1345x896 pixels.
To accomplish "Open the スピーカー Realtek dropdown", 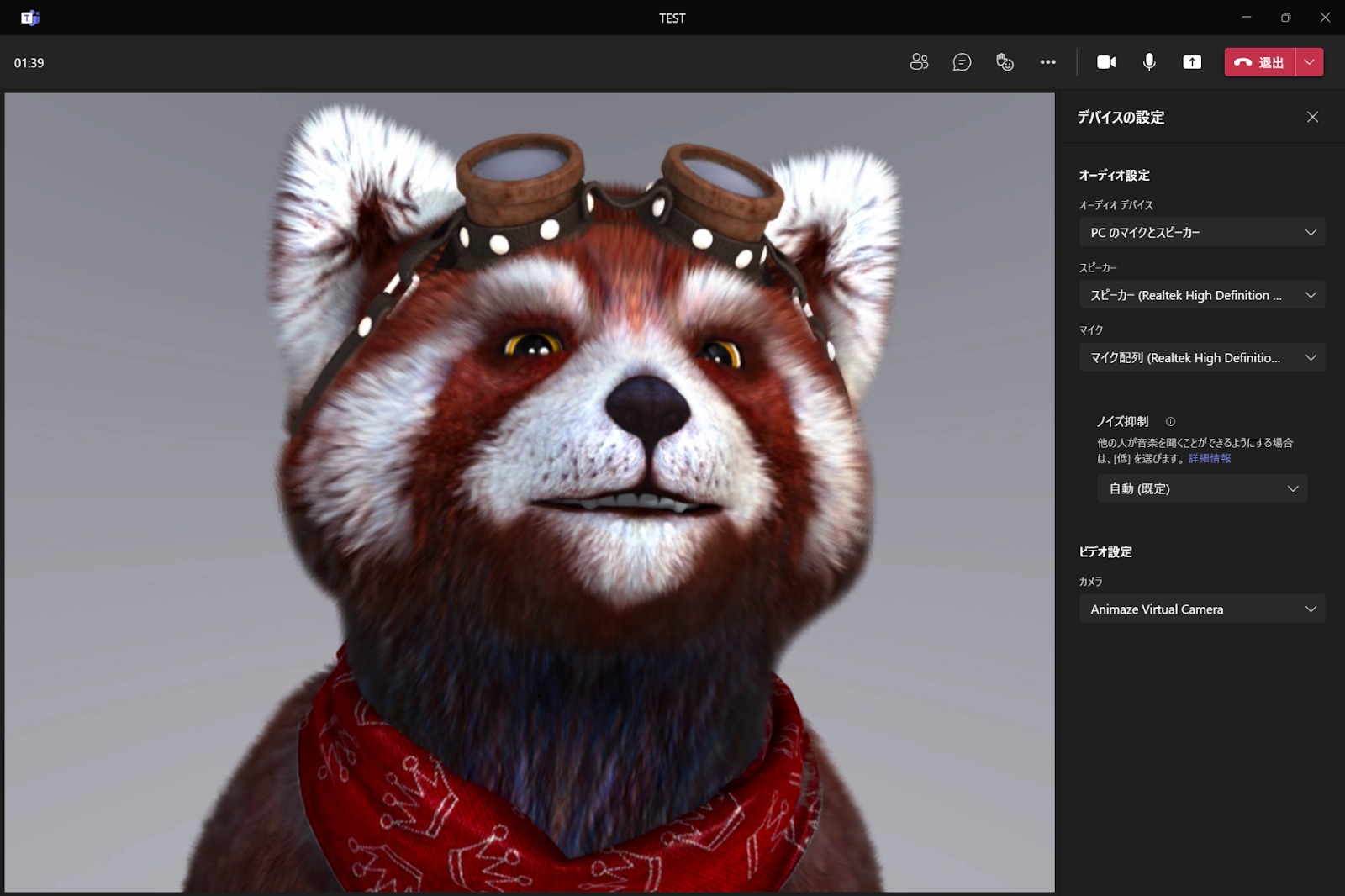I will pyautogui.click(x=1202, y=295).
